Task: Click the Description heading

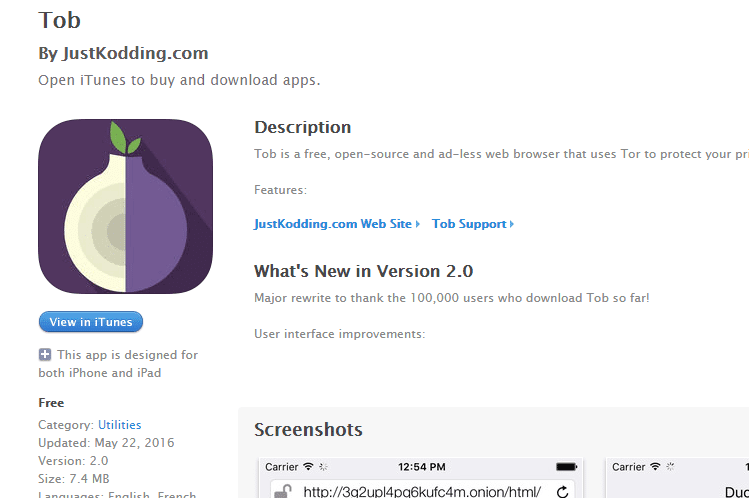Action: pyautogui.click(x=302, y=127)
